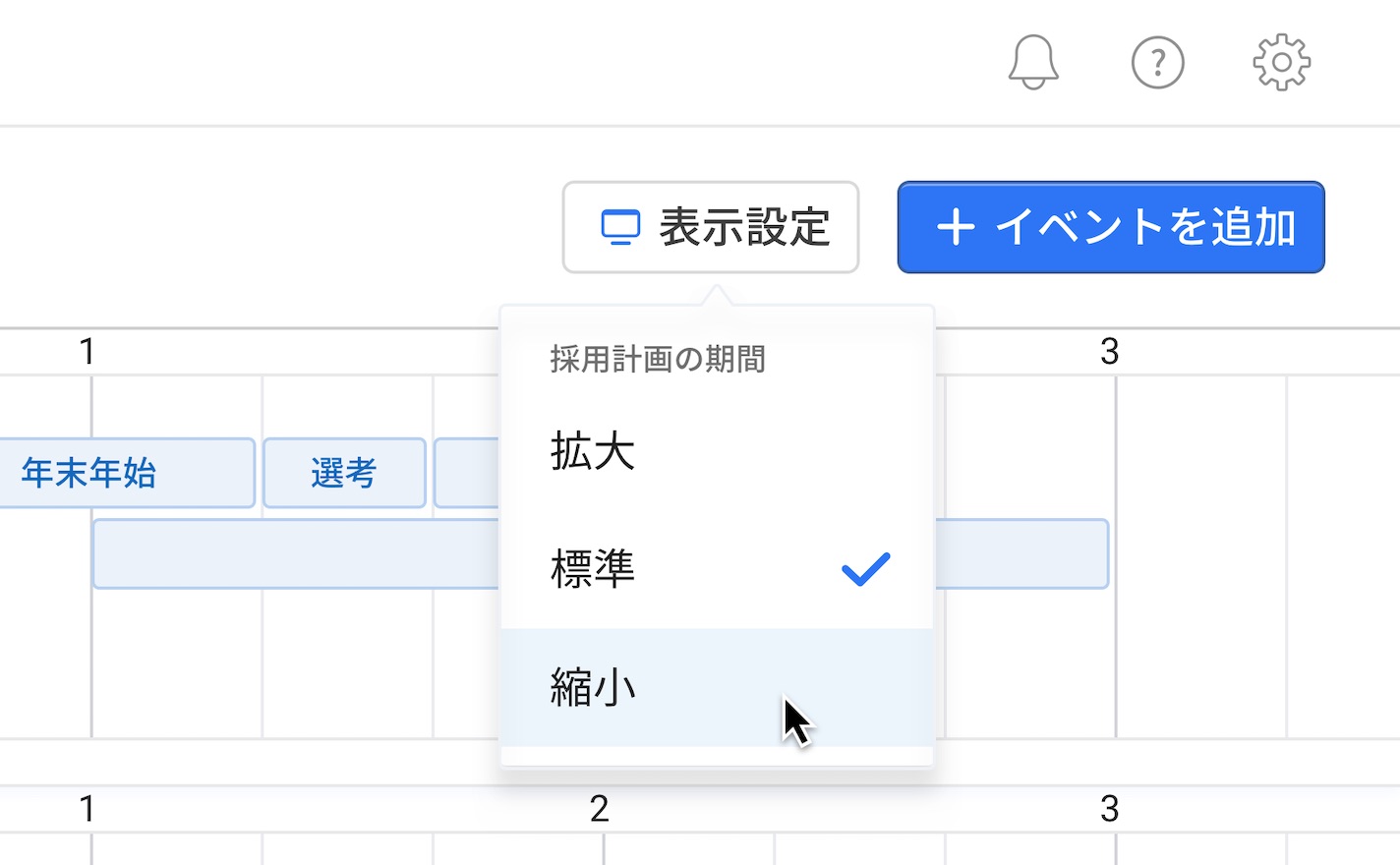Click month 2 in the lower timeline header

(x=599, y=809)
